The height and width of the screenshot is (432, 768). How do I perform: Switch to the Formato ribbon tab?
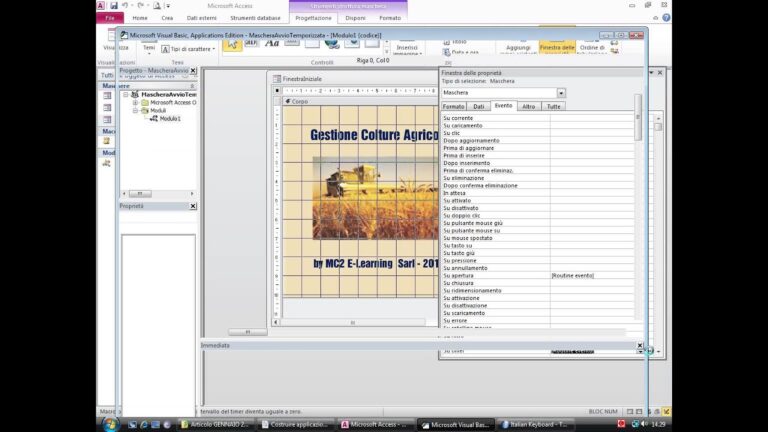(x=390, y=18)
